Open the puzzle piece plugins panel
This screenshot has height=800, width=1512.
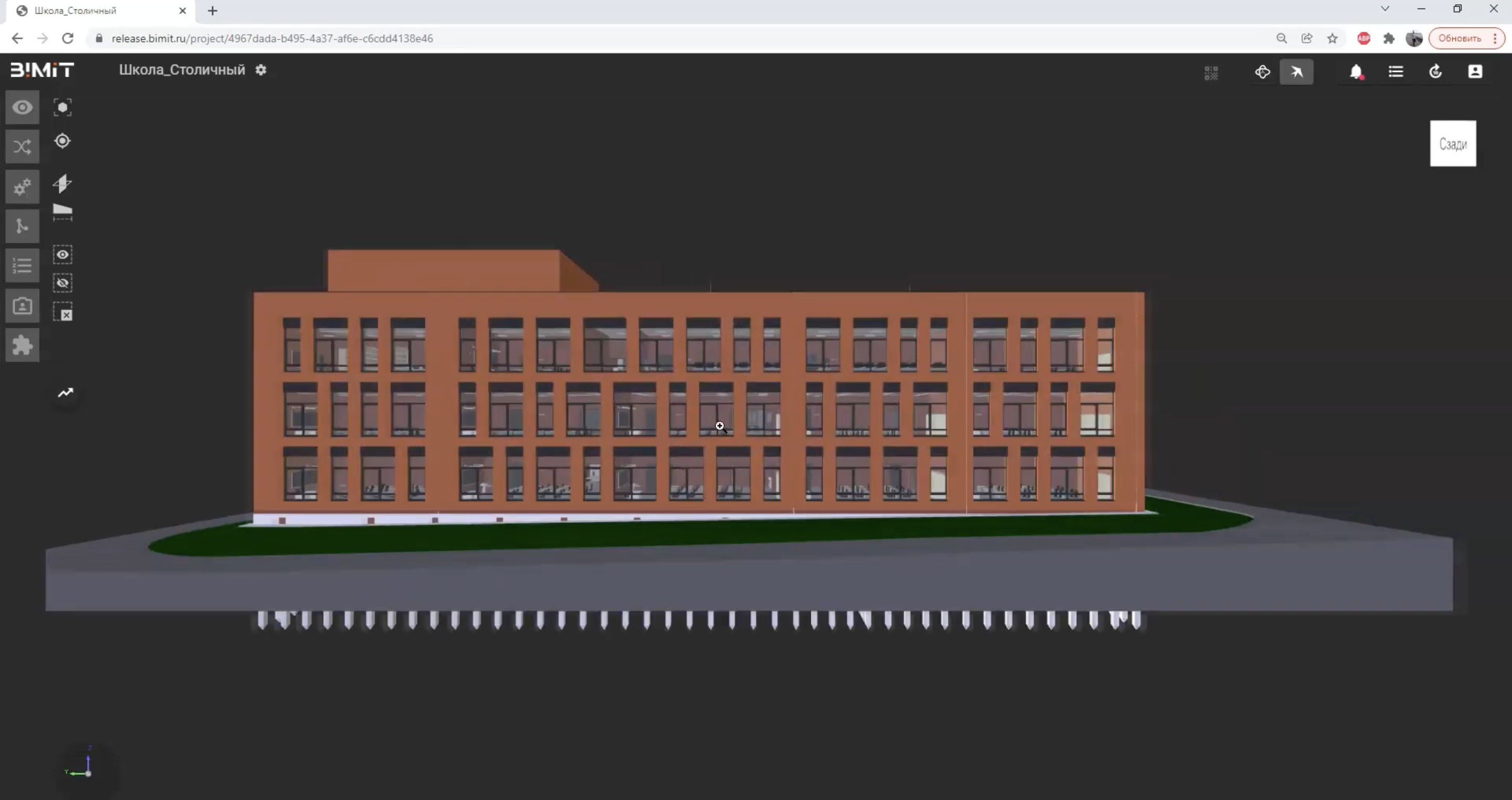pyautogui.click(x=22, y=345)
